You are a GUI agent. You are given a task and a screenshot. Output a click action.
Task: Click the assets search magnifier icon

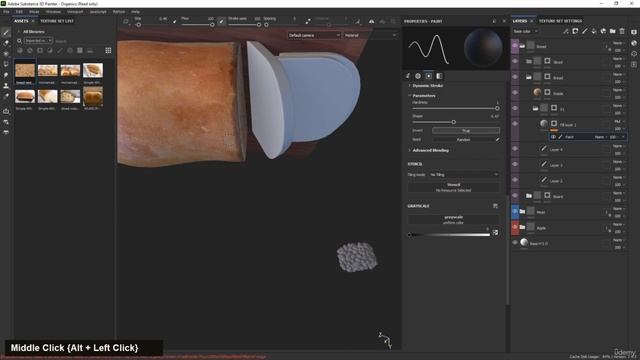tap(19, 41)
